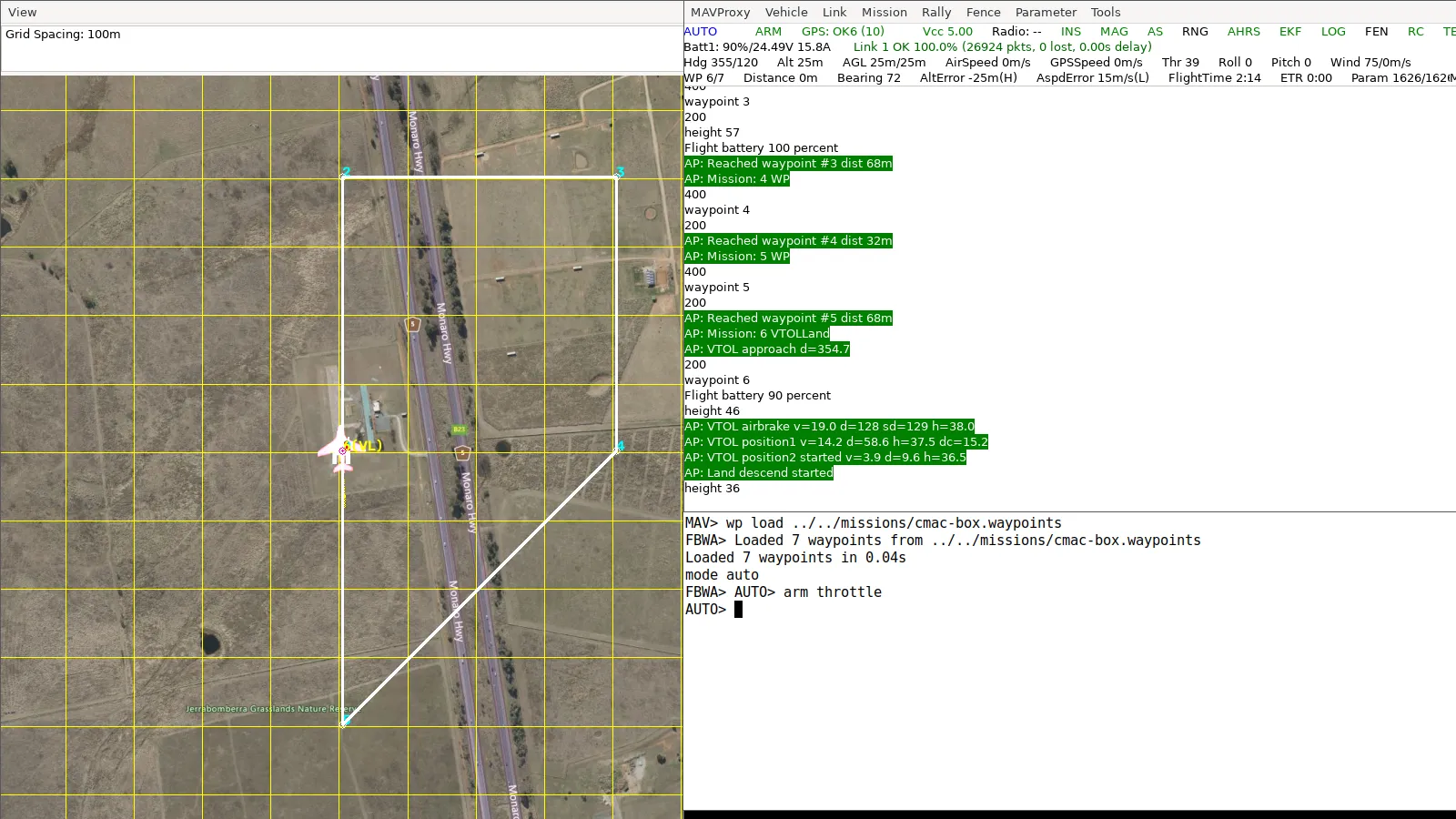Screen dimensions: 1456x819
Task: Open the Fence menu
Action: tap(984, 12)
